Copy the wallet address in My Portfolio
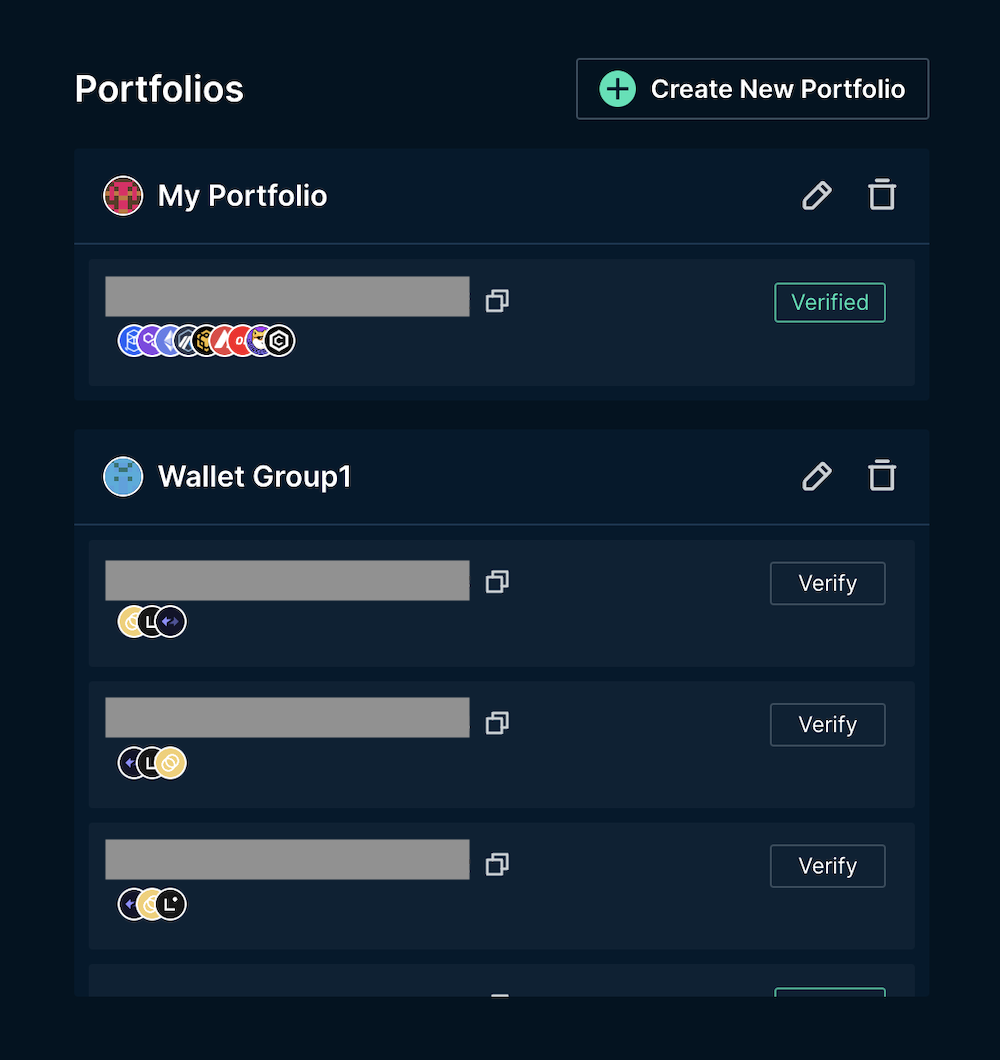 click(497, 300)
